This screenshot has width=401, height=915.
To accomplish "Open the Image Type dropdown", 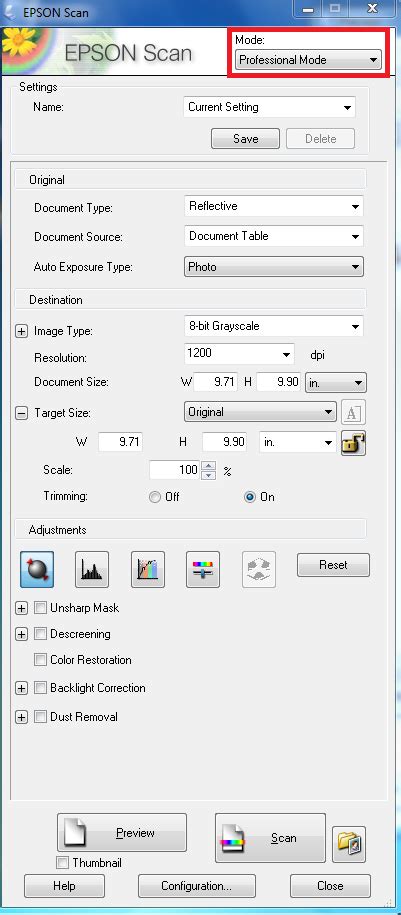I will click(273, 326).
